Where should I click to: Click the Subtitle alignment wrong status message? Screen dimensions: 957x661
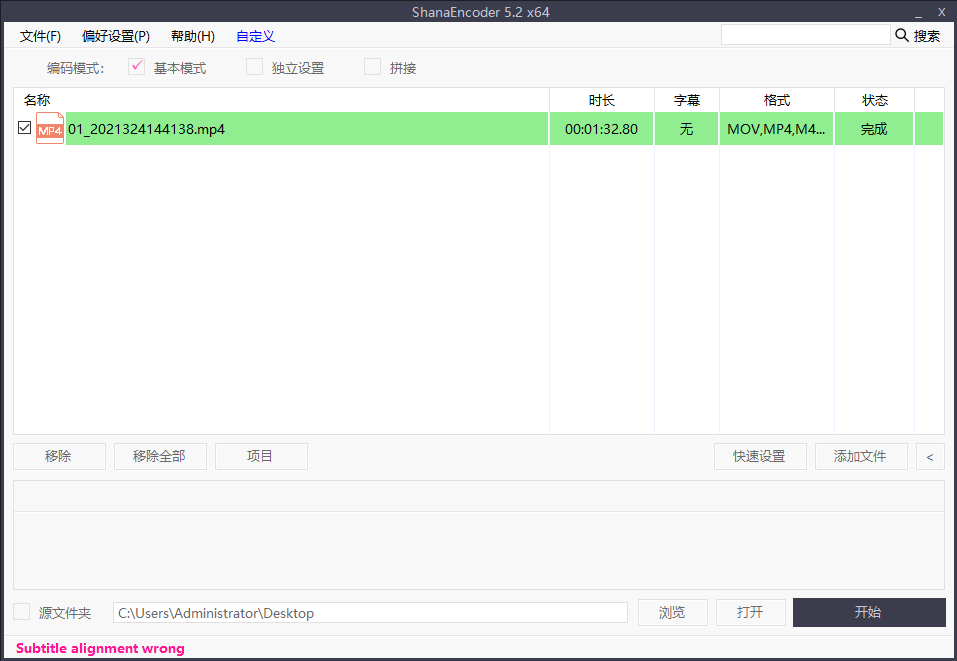[100, 648]
